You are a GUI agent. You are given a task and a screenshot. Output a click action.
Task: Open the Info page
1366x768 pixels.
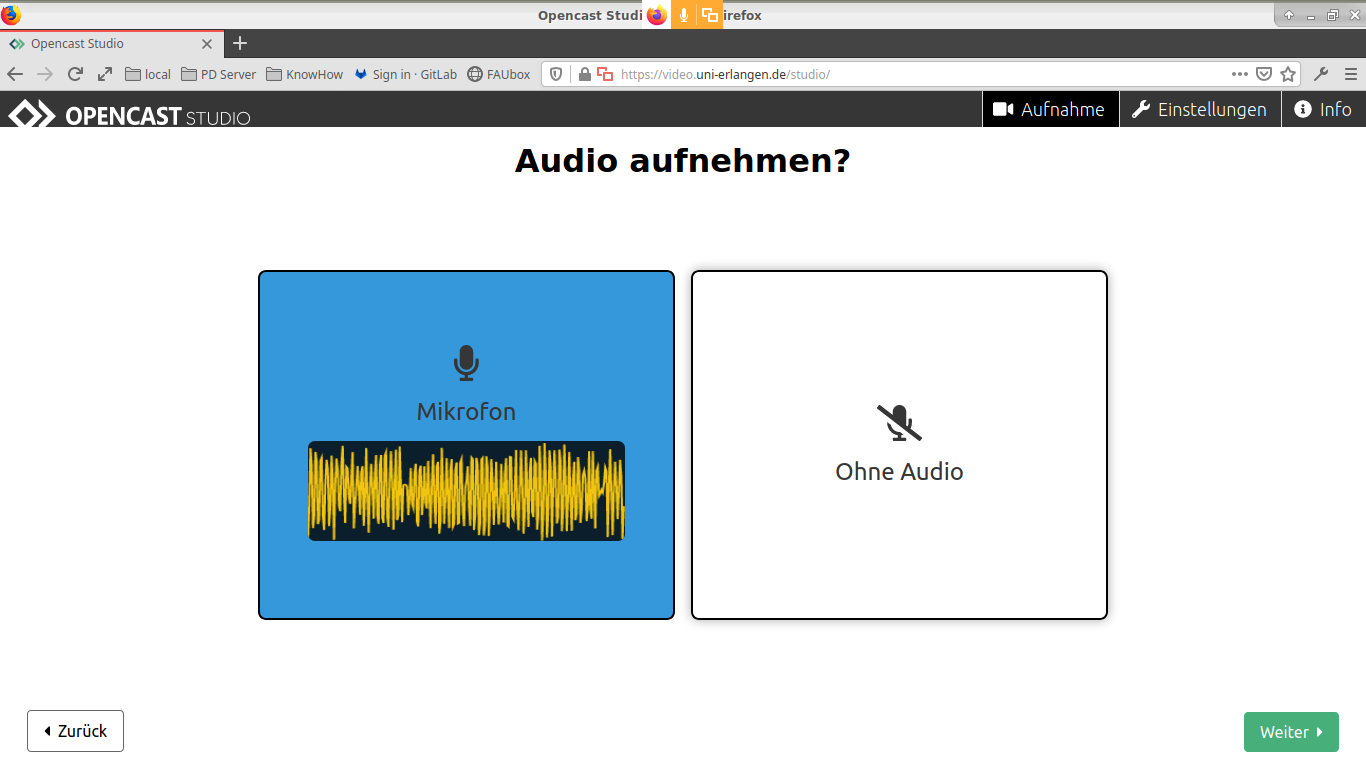pos(1323,110)
